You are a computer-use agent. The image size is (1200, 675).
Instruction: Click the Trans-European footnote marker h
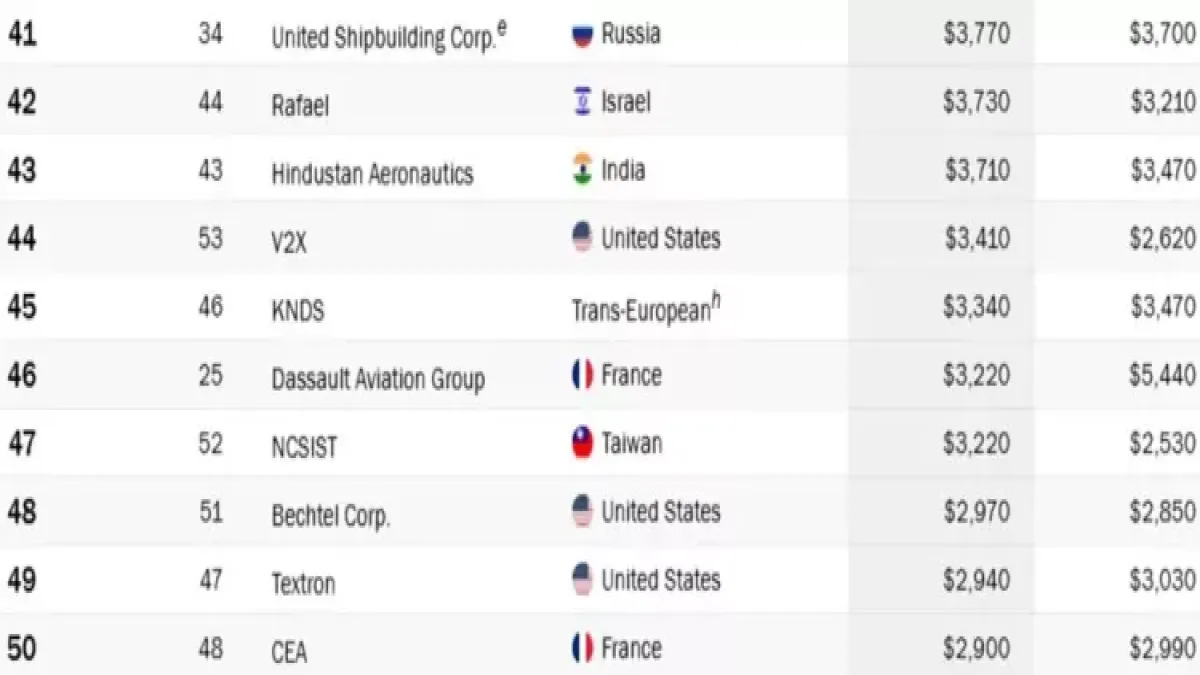(715, 301)
